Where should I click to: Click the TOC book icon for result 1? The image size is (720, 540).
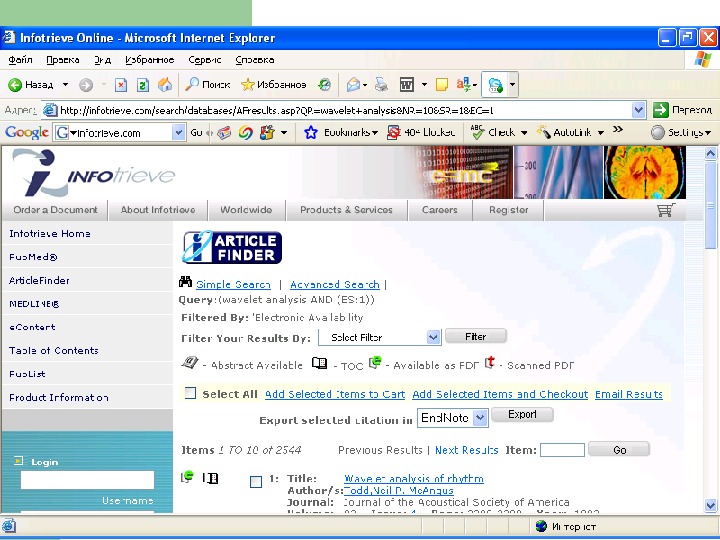pyautogui.click(x=211, y=478)
